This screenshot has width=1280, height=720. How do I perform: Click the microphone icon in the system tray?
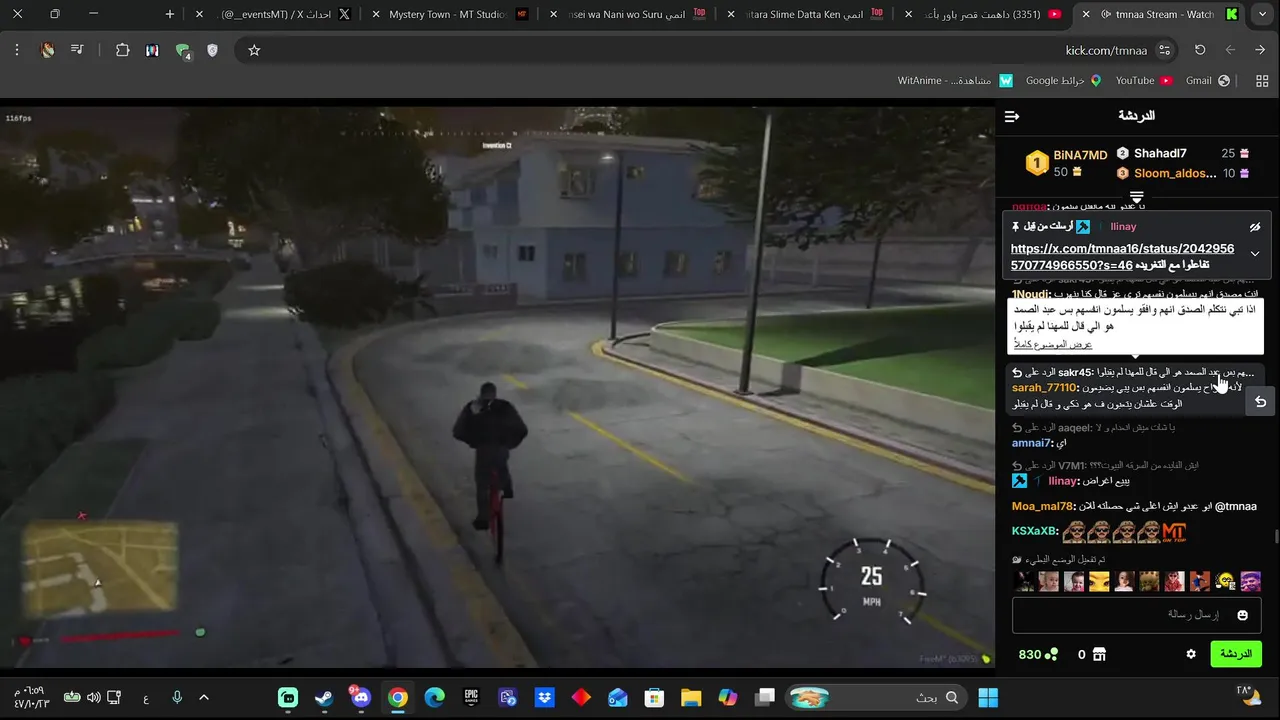(177, 697)
